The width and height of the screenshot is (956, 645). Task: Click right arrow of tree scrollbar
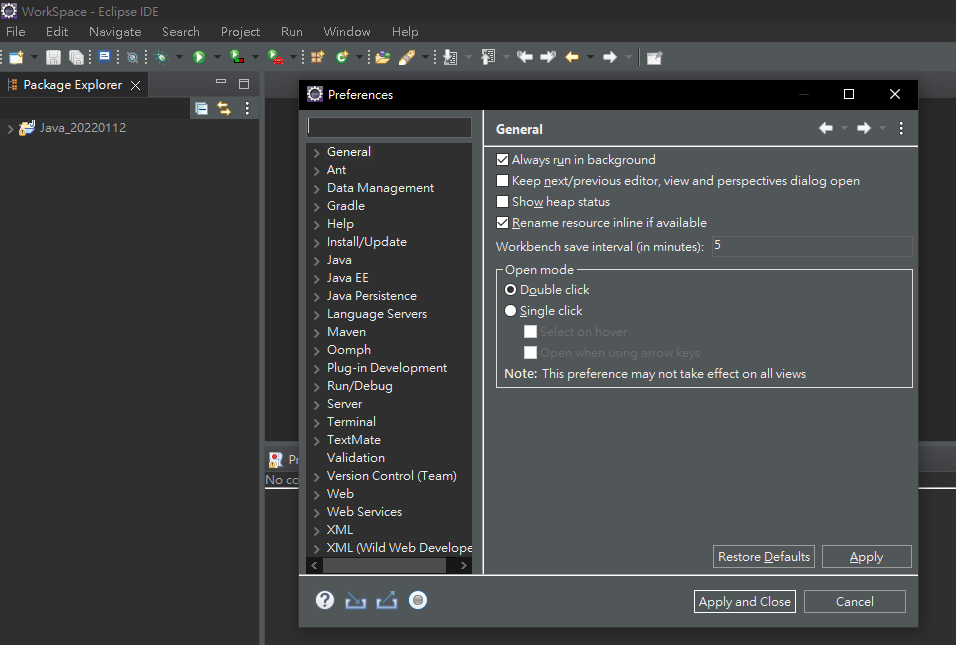pyautogui.click(x=463, y=566)
